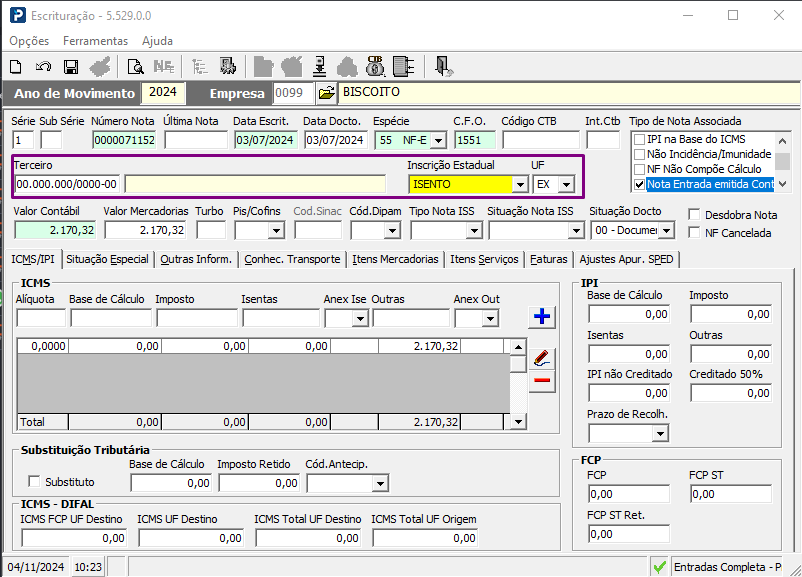The width and height of the screenshot is (802, 577).
Task: Remove ICMS line with red minus icon
Action: point(542,380)
